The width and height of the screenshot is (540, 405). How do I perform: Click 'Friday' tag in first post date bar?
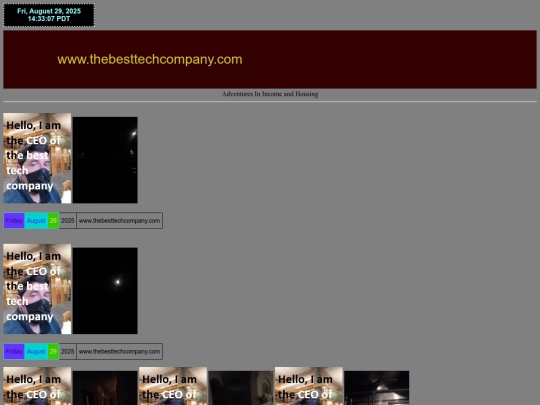pos(14,221)
